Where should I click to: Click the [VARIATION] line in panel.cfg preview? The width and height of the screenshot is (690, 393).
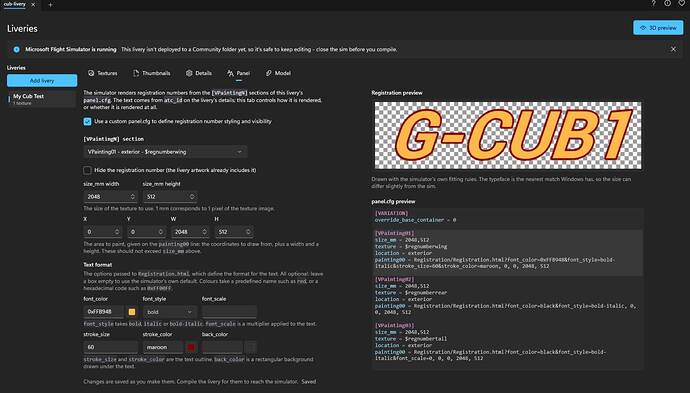pos(391,213)
